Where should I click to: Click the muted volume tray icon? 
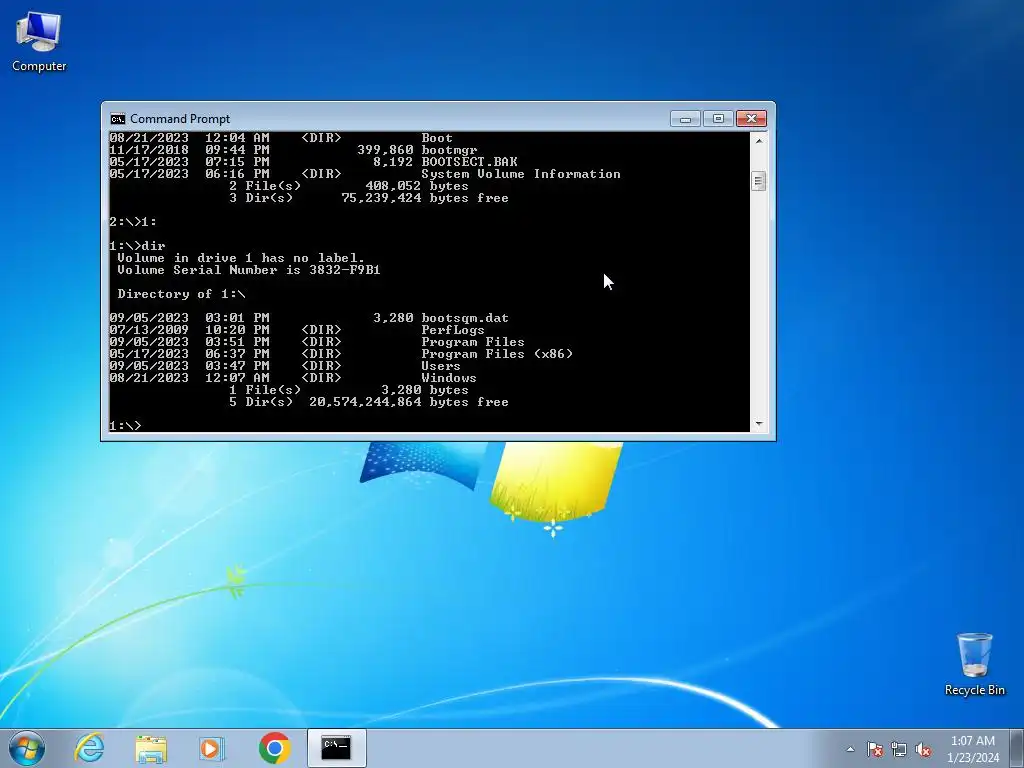point(923,749)
